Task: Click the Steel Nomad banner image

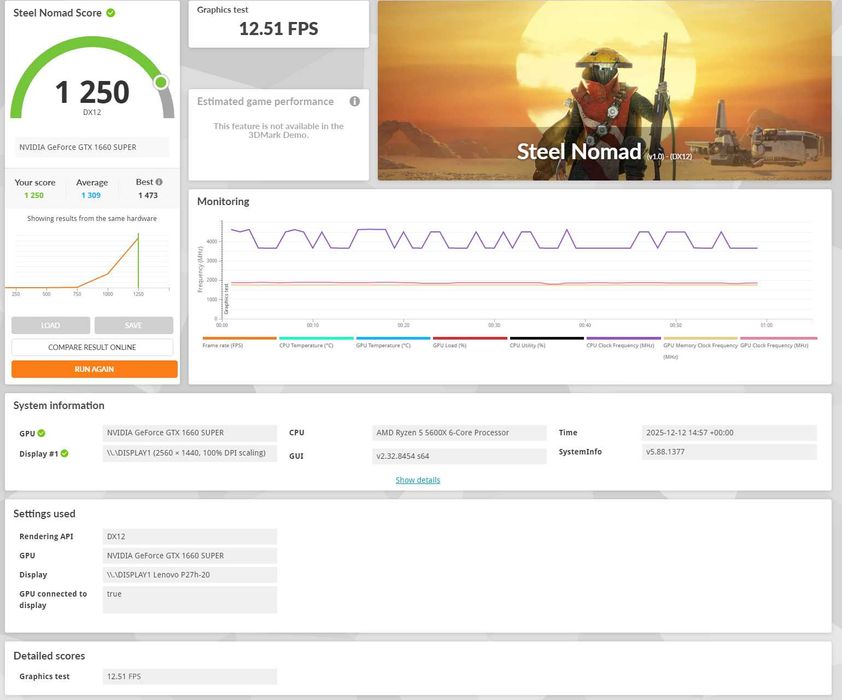Action: 605,90
